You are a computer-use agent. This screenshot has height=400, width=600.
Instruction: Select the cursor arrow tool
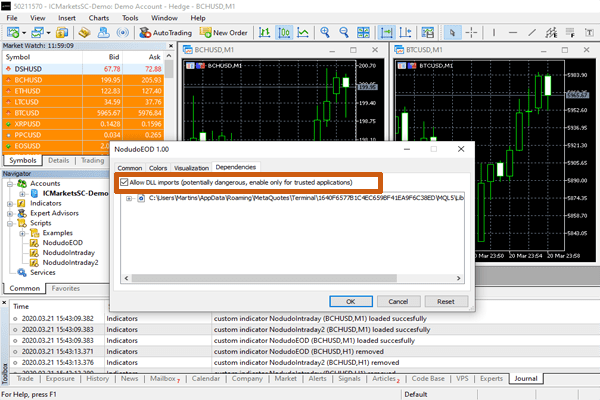point(452,33)
